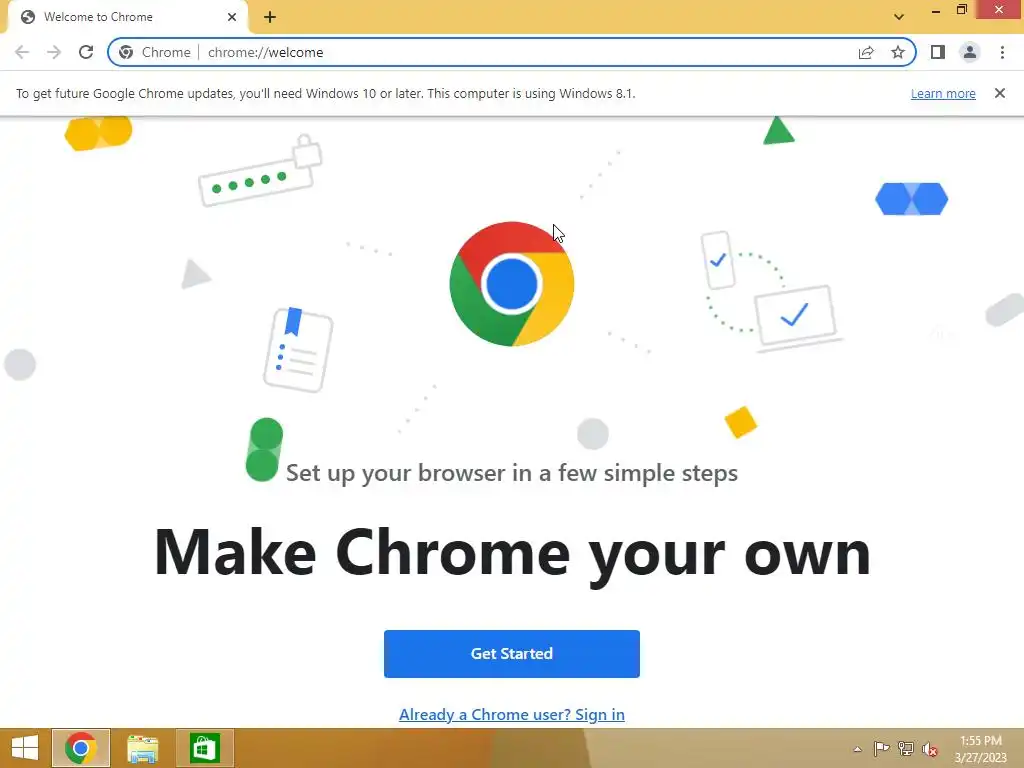Open Already a Chrome user? Sign in

[x=512, y=714]
